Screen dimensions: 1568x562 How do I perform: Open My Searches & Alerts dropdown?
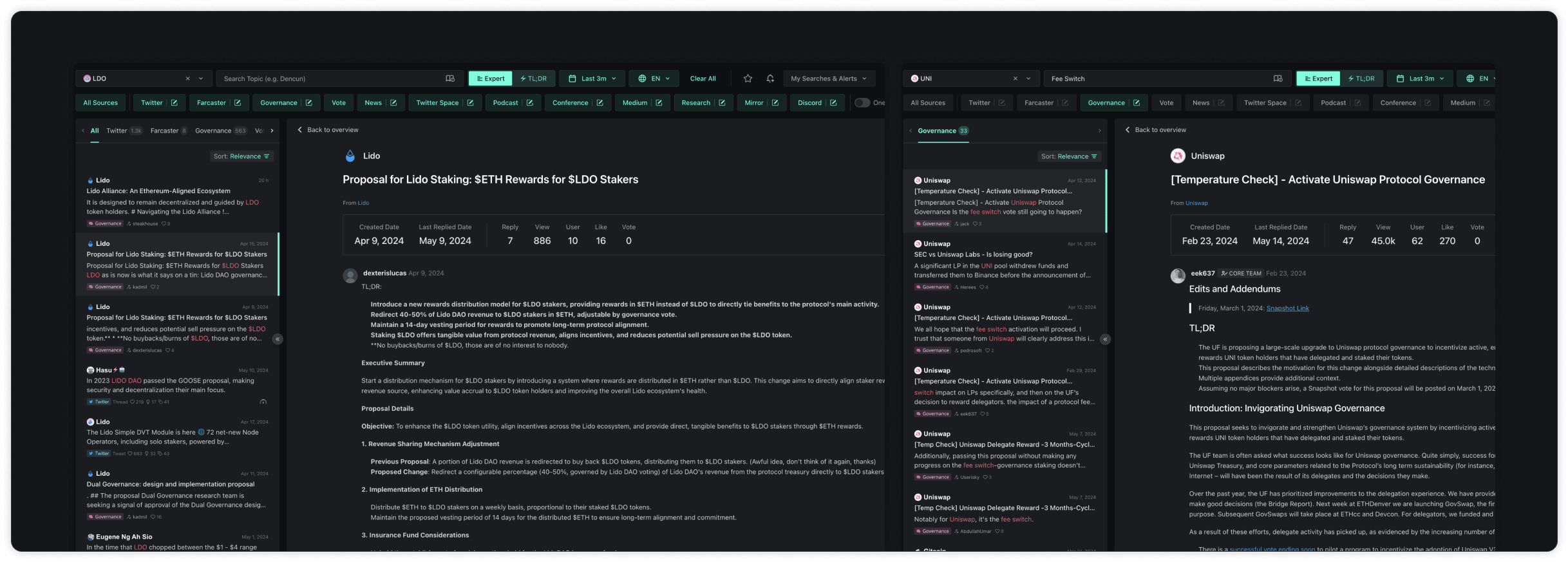tap(829, 79)
